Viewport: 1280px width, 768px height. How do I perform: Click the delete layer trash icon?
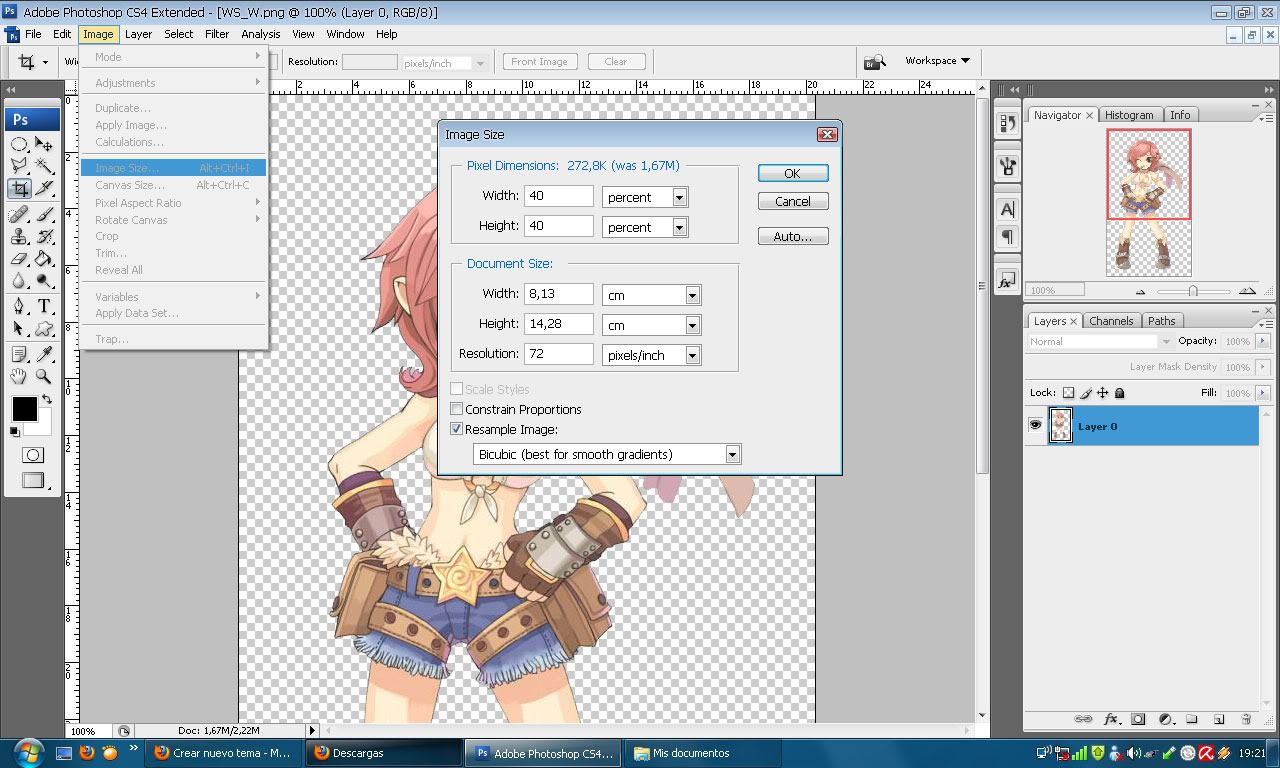click(x=1246, y=719)
